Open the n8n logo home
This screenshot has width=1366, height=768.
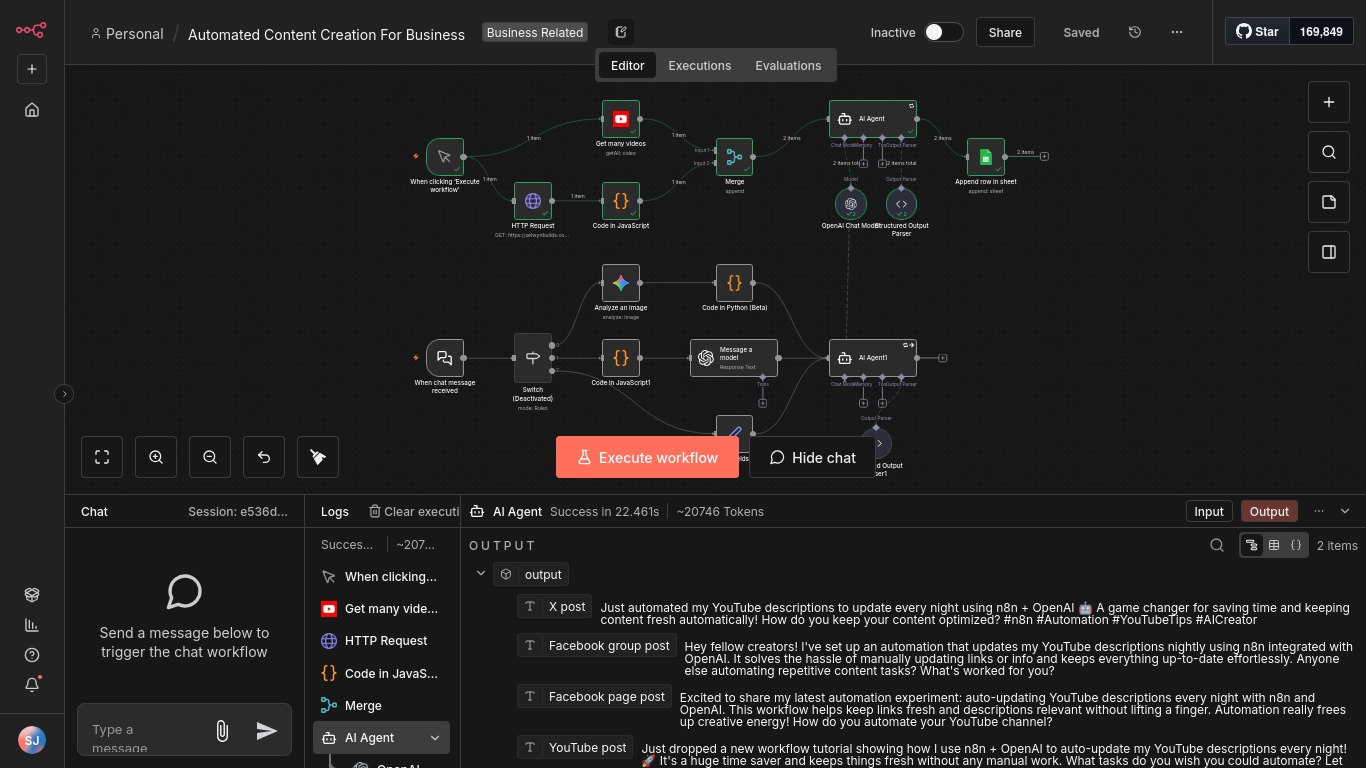(x=31, y=31)
